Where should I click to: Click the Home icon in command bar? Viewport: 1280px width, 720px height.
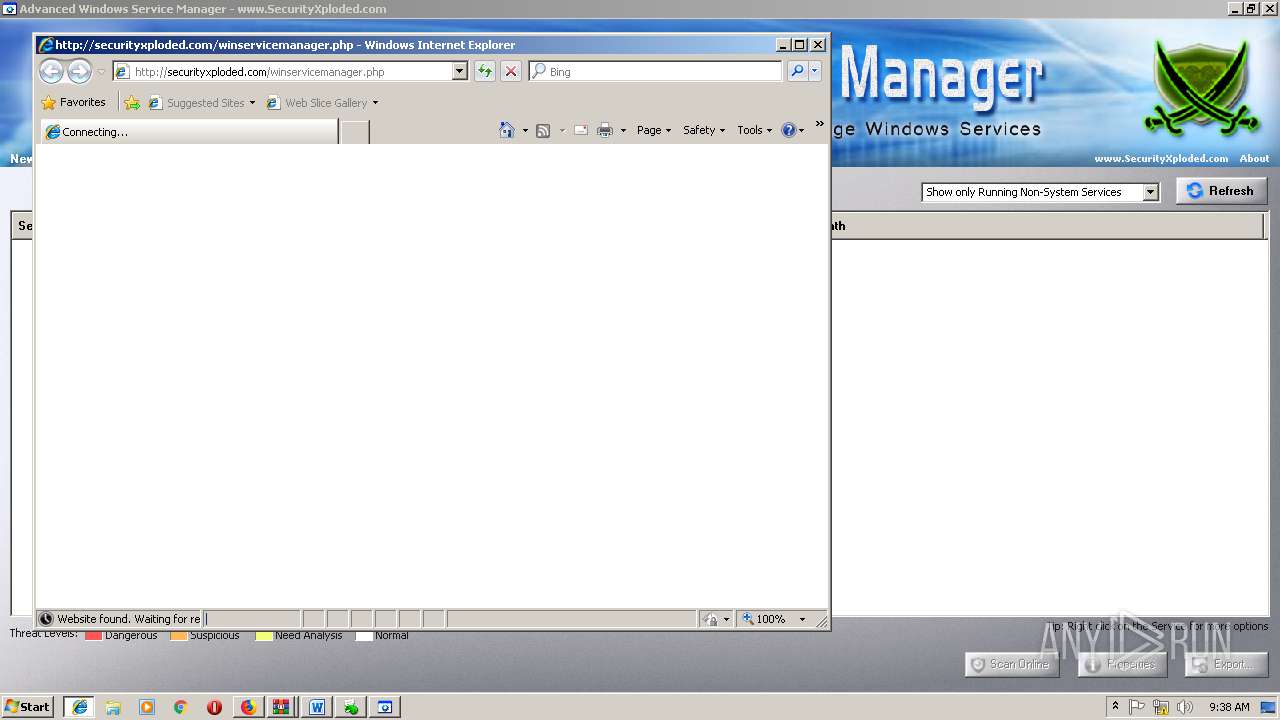[507, 130]
